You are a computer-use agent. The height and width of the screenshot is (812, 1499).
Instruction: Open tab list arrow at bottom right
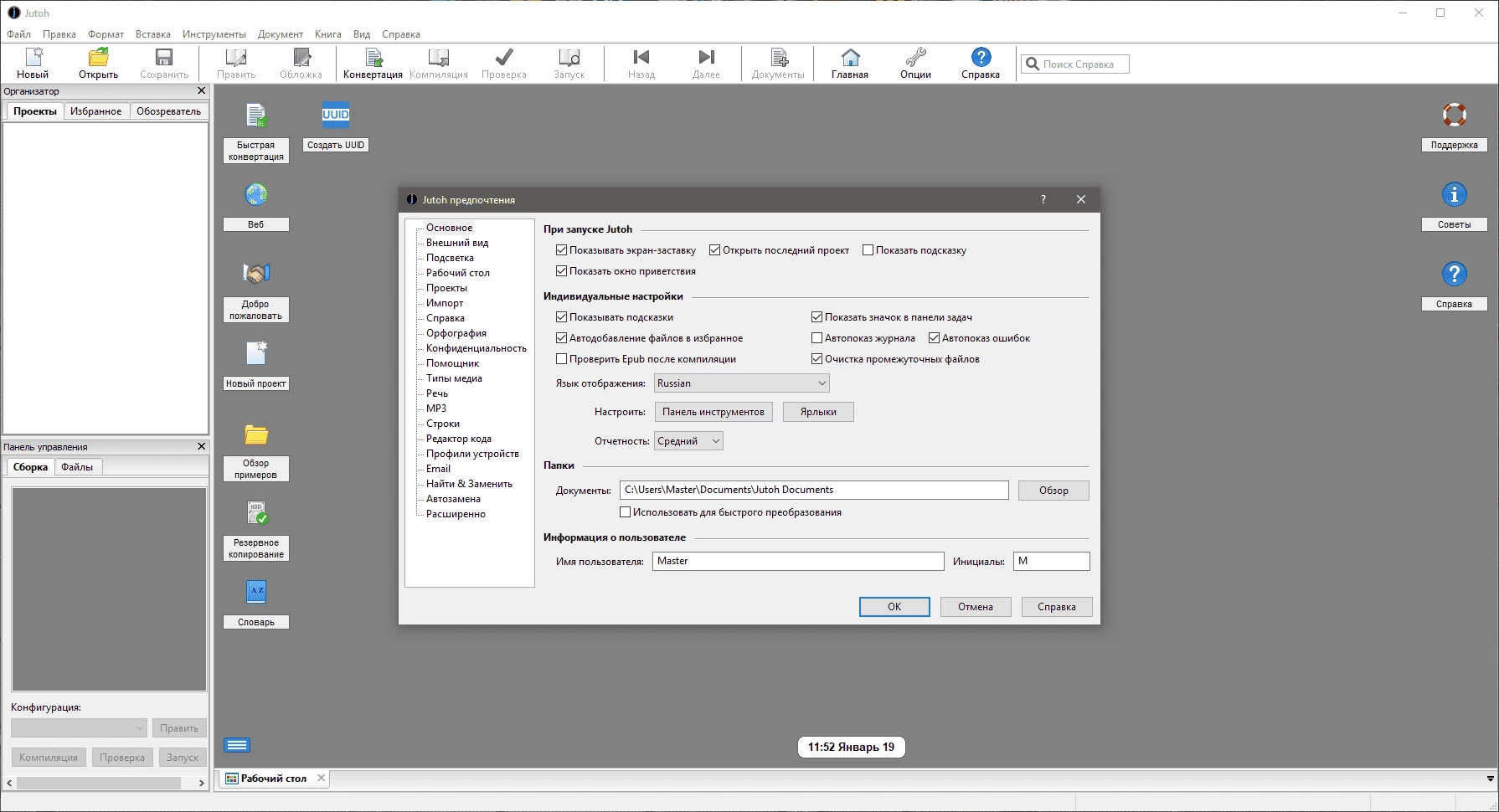(1490, 779)
